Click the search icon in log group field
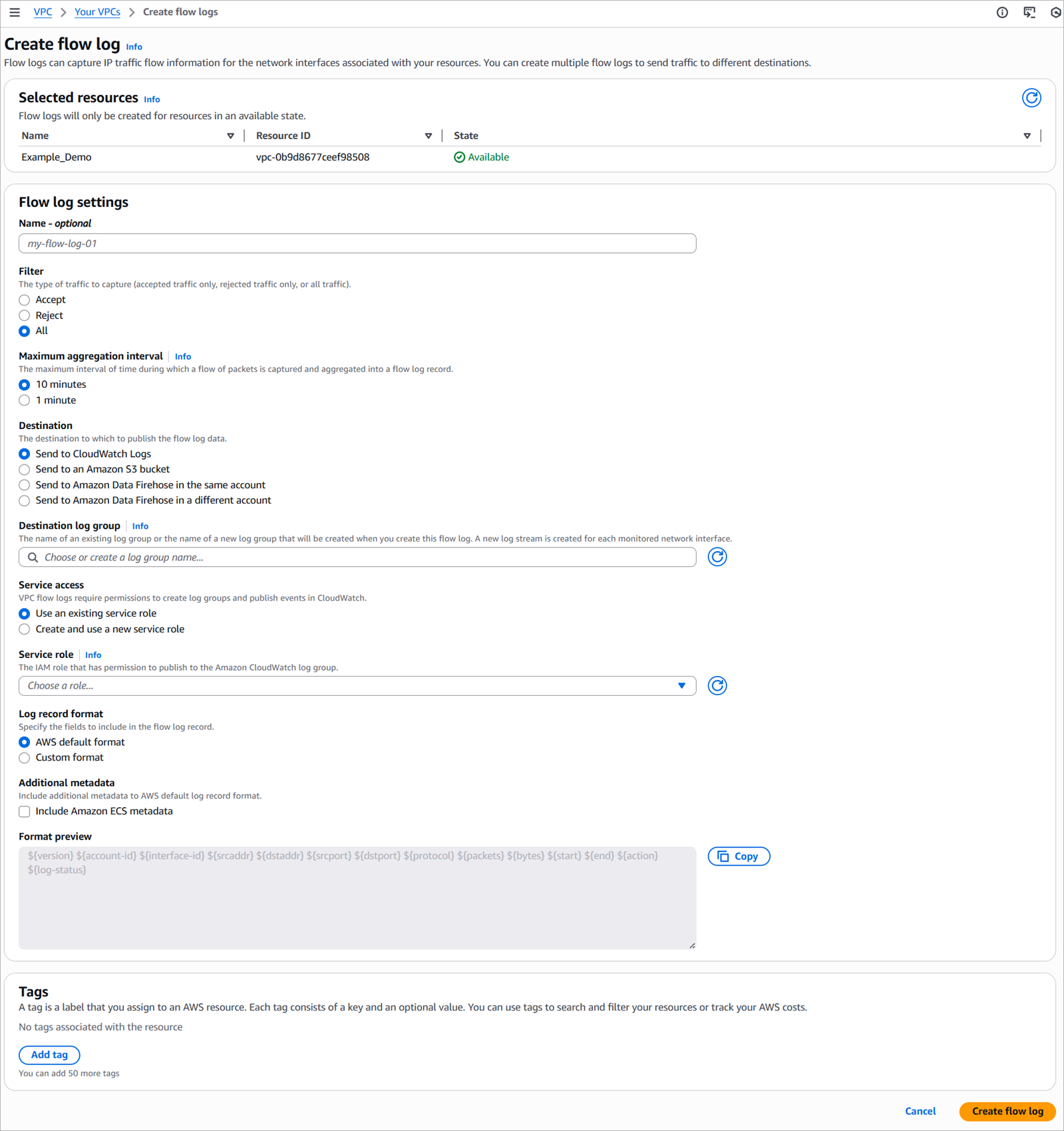 [x=33, y=558]
